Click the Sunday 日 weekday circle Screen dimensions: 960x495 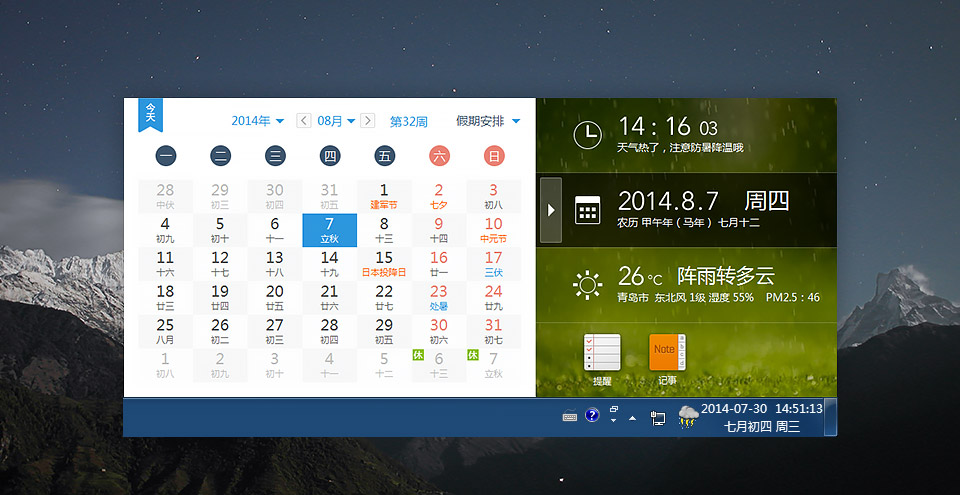[494, 156]
